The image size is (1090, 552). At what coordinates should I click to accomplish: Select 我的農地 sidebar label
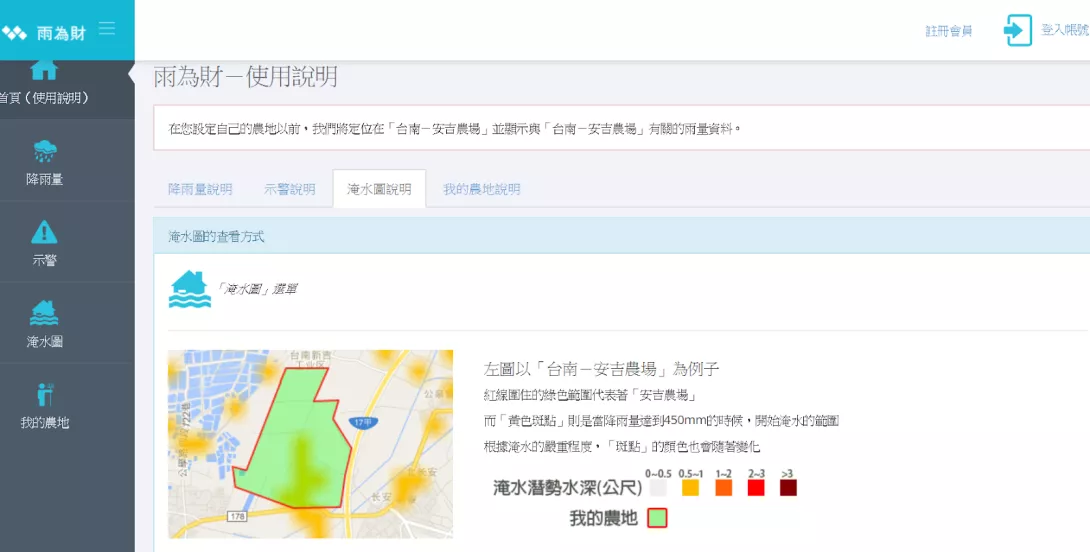(x=44, y=422)
